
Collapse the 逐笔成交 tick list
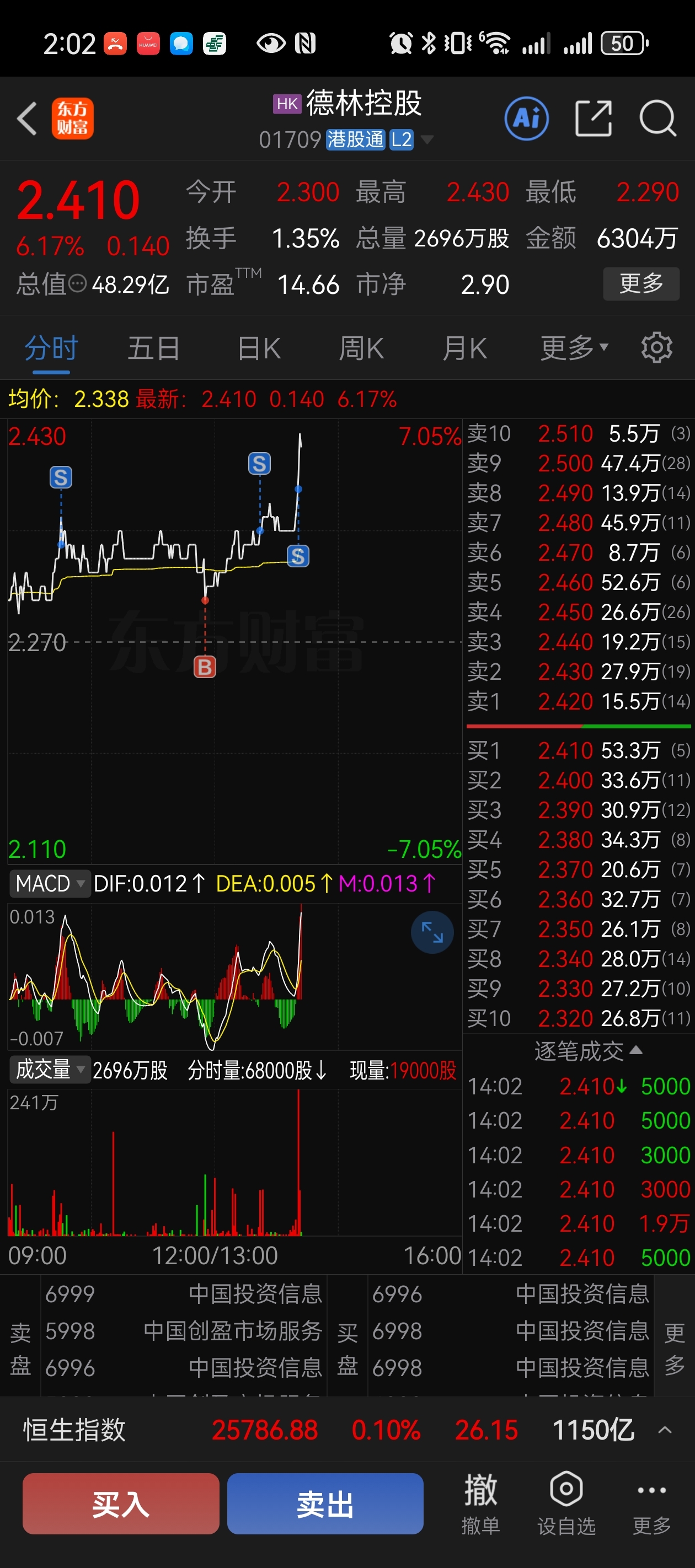(588, 1051)
